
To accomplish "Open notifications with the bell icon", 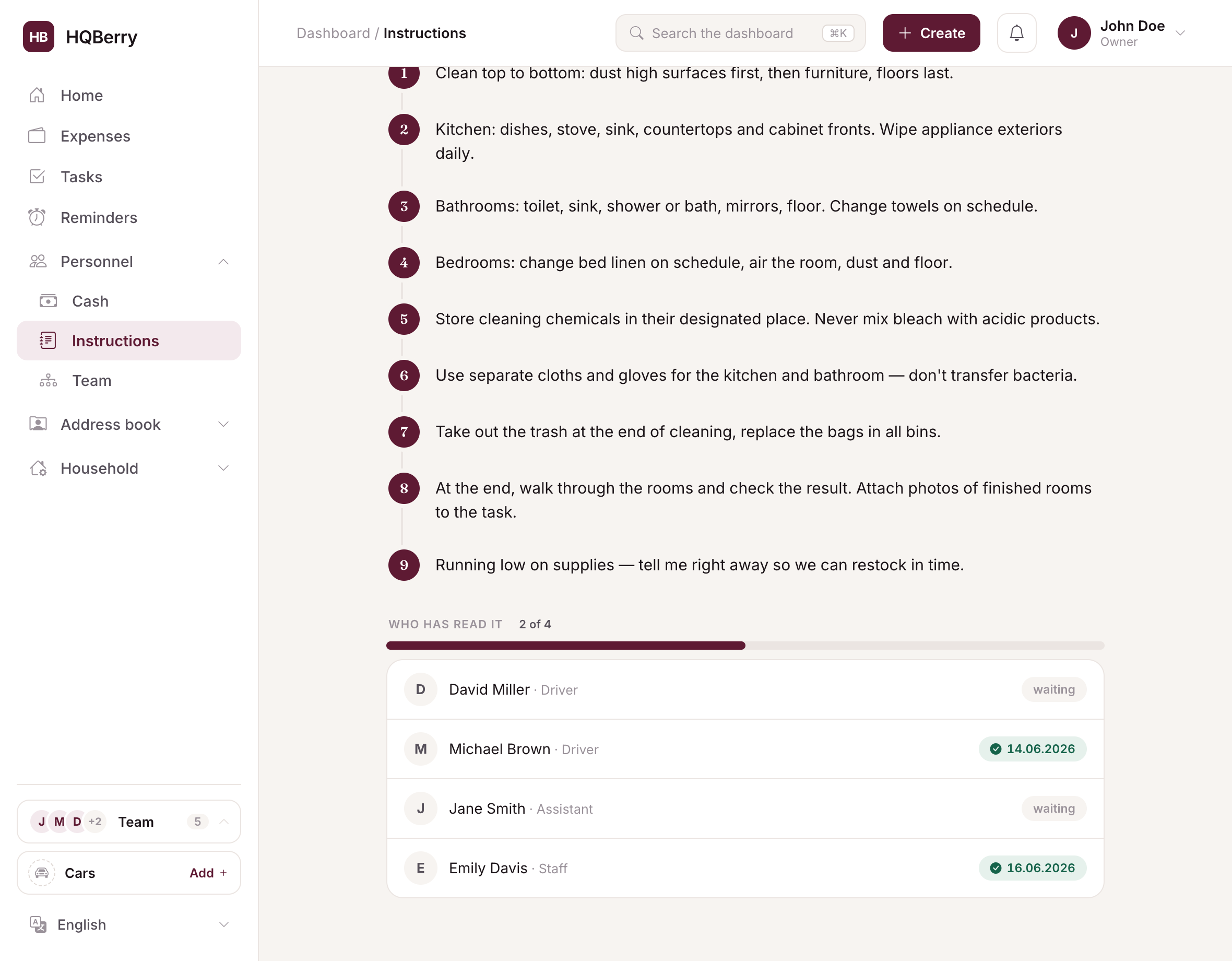I will (1016, 33).
